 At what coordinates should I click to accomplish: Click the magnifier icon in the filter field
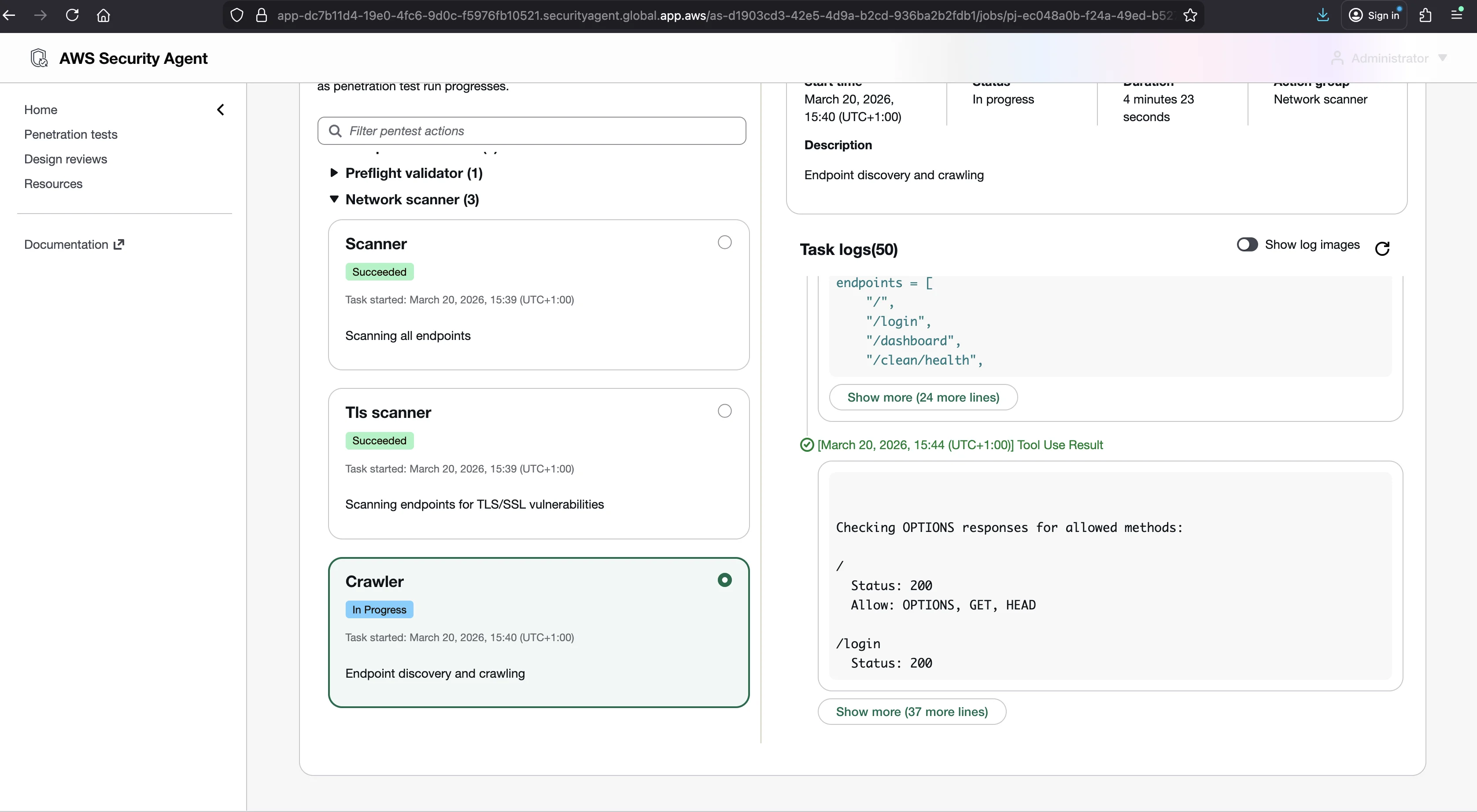tap(335, 131)
